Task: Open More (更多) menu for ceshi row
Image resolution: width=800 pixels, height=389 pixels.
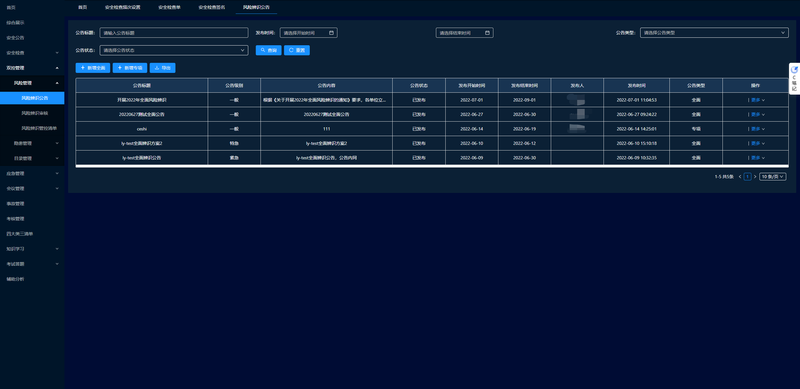Action: click(758, 129)
